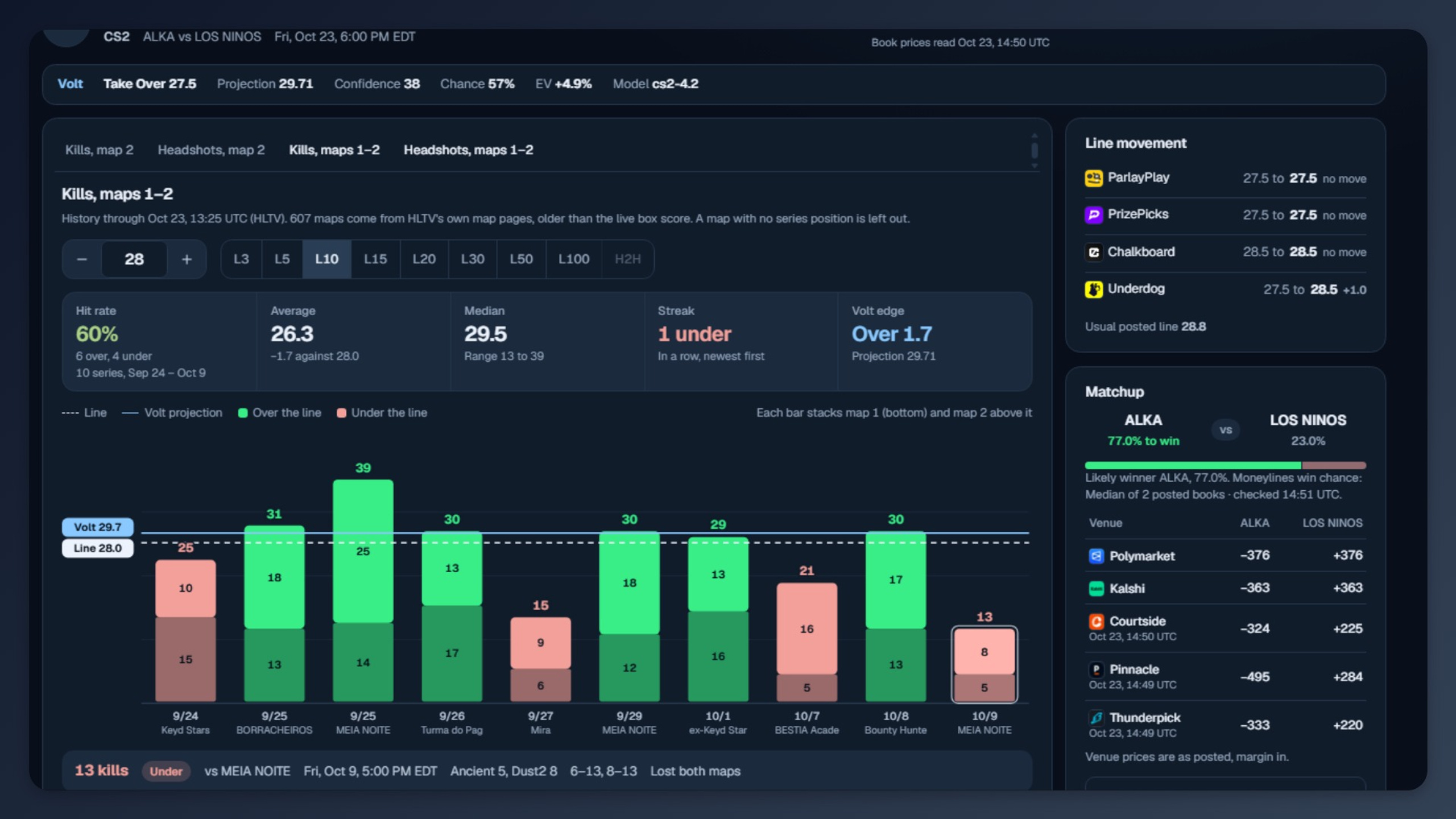Open the Kills, map 2 tab
This screenshot has width=1456, height=819.
pyautogui.click(x=100, y=150)
